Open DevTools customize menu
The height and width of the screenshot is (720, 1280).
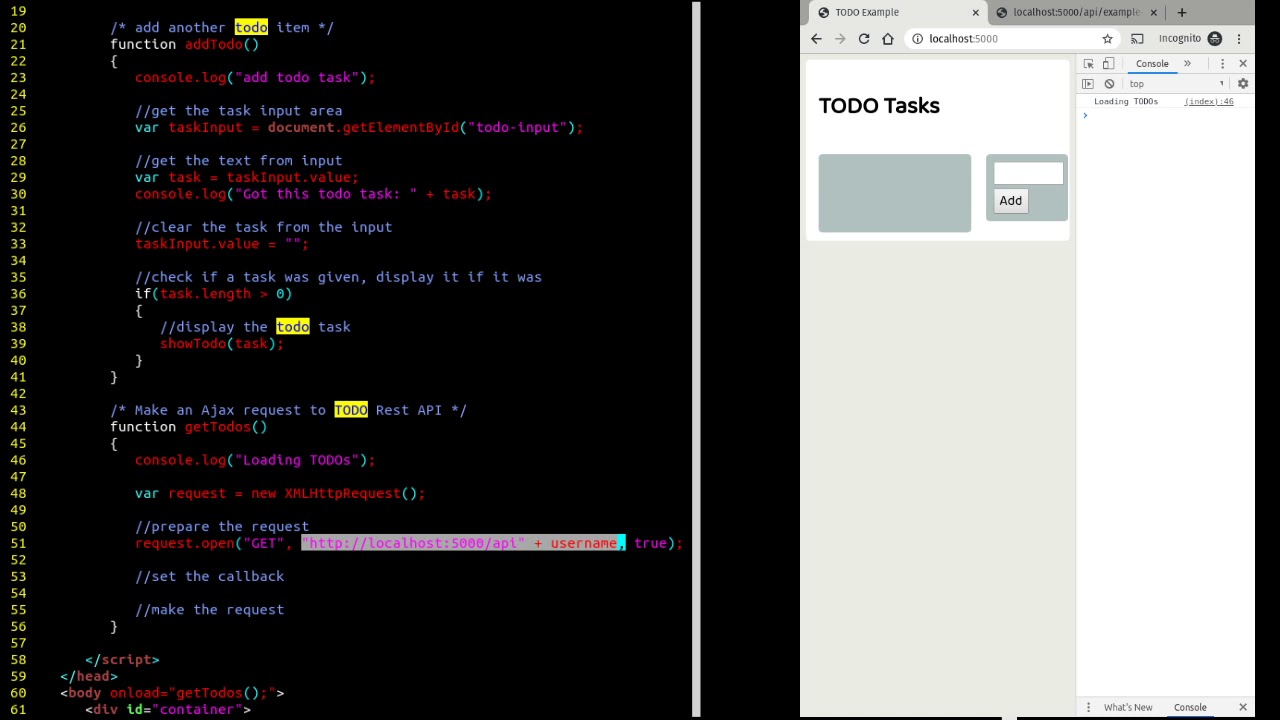point(1222,64)
